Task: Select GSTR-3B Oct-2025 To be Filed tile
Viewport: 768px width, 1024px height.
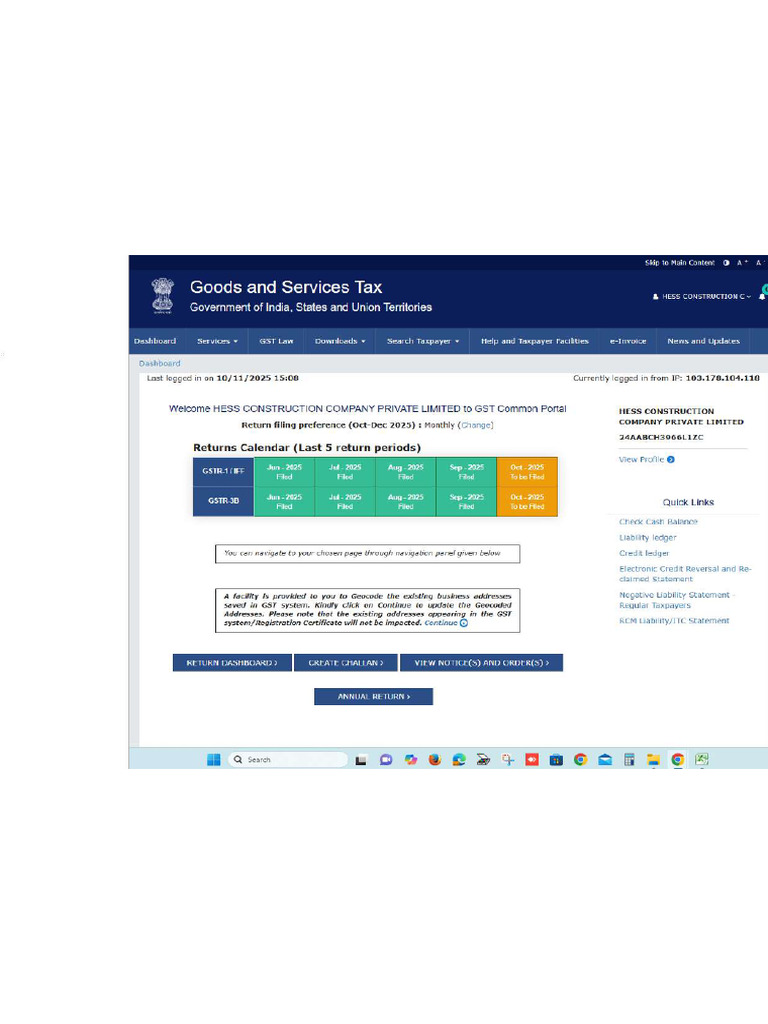Action: pos(527,502)
